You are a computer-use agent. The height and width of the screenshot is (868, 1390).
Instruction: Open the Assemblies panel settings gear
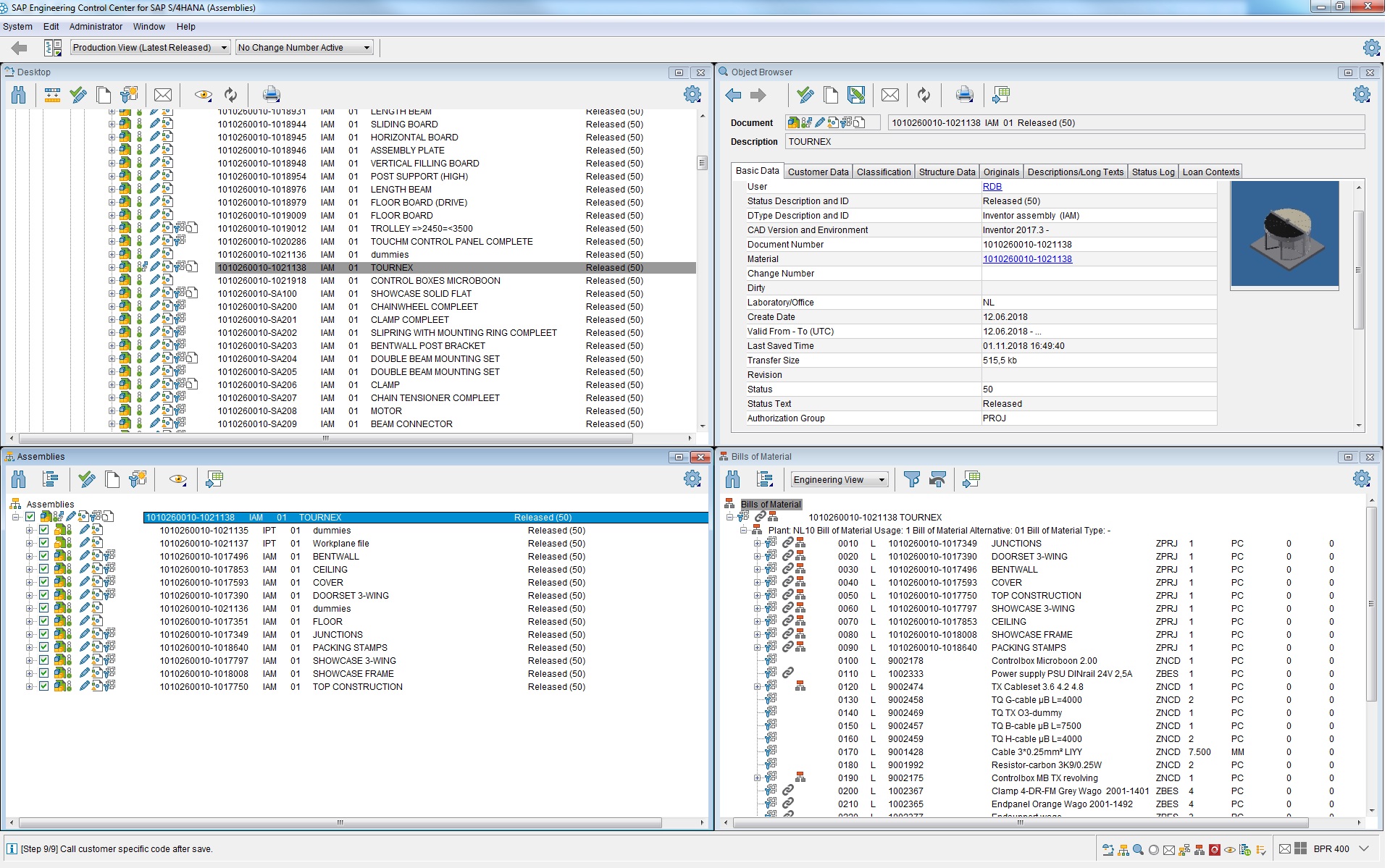(692, 479)
